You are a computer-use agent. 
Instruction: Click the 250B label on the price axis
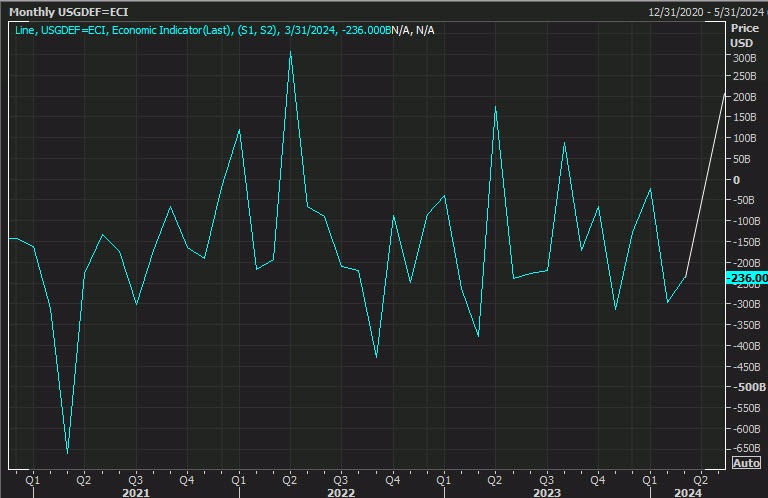coord(744,76)
